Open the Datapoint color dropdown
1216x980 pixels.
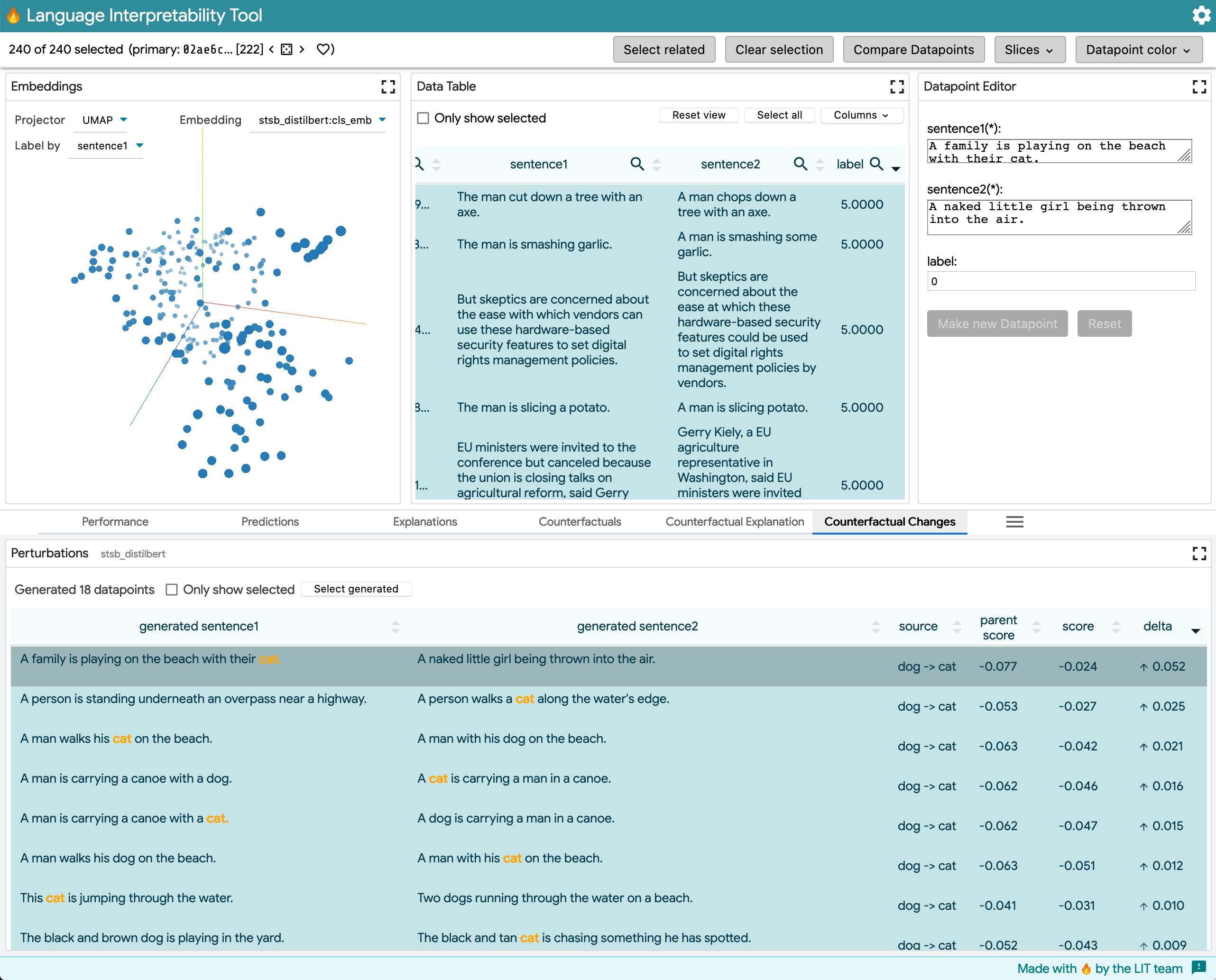coord(1138,50)
